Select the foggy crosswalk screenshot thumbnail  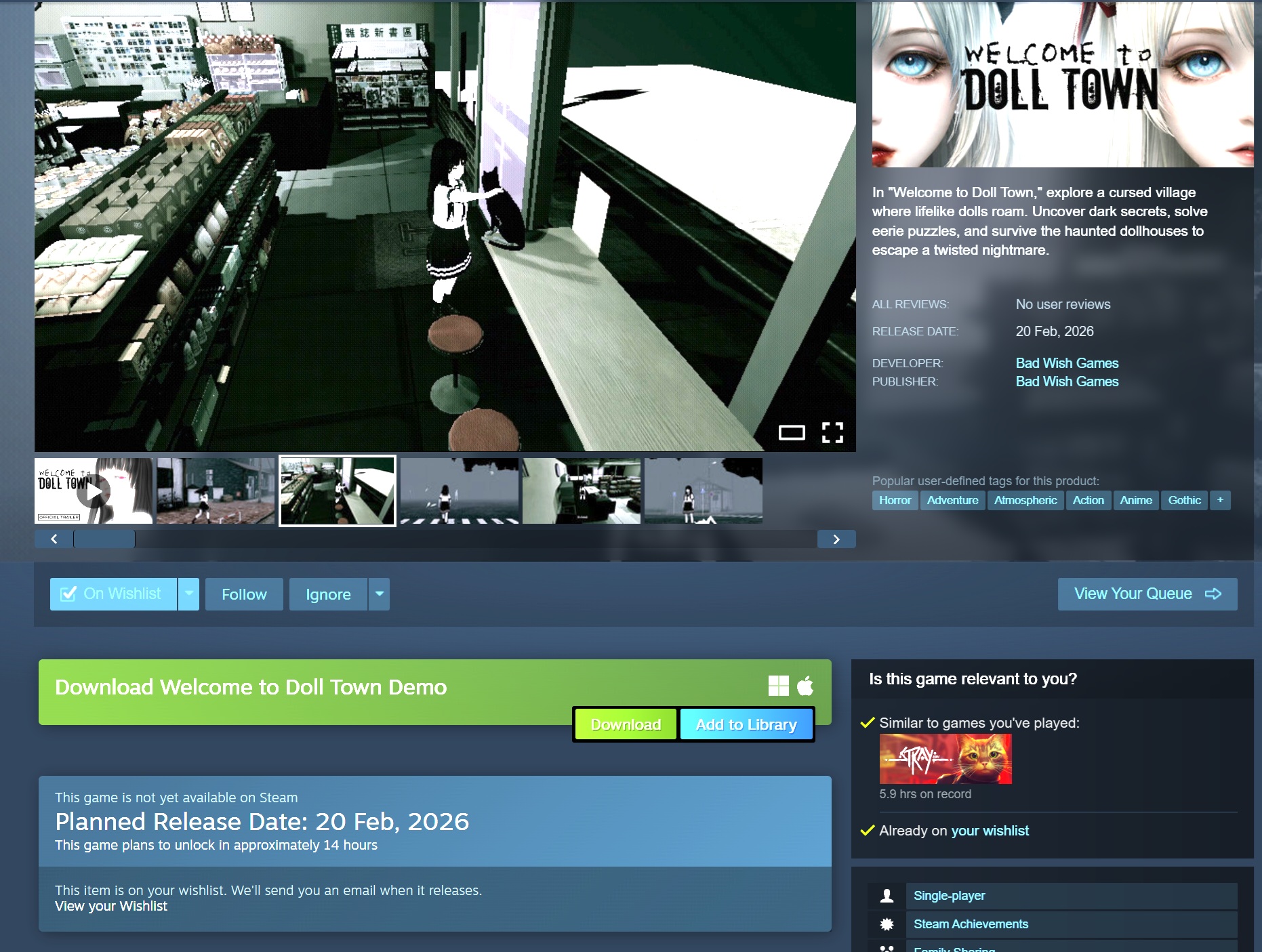[460, 491]
